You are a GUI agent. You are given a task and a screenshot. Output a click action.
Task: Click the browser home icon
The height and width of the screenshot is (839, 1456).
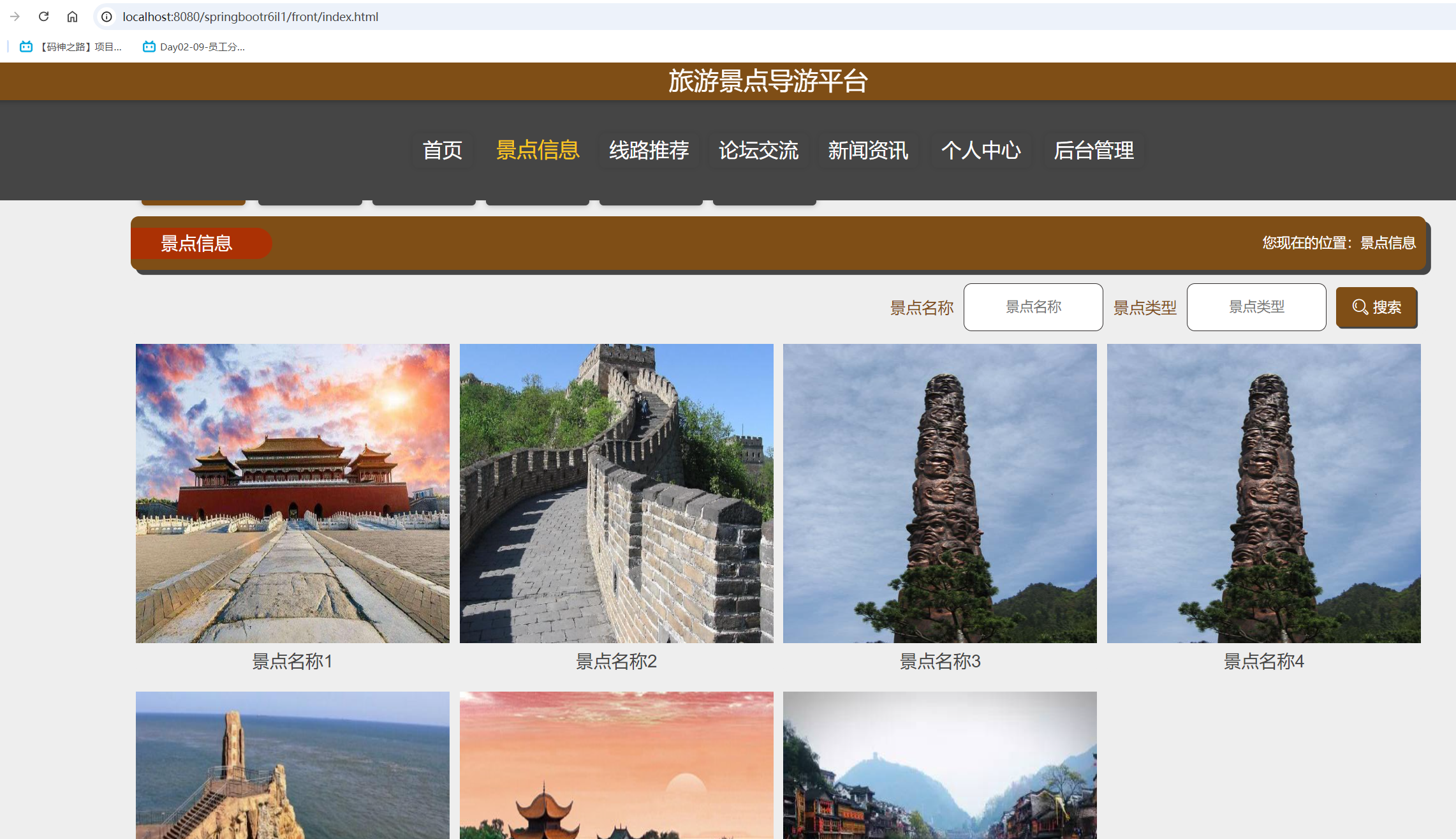73,17
